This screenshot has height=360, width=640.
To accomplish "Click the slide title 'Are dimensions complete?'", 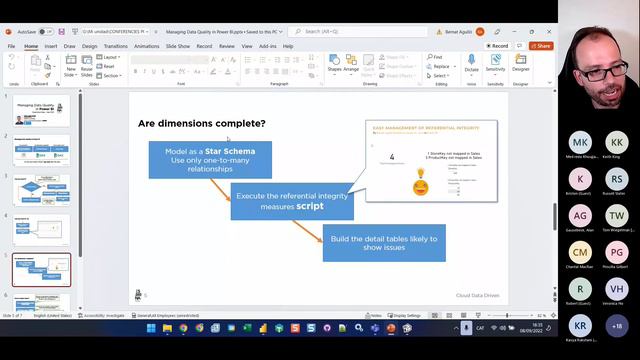I will point(202,123).
